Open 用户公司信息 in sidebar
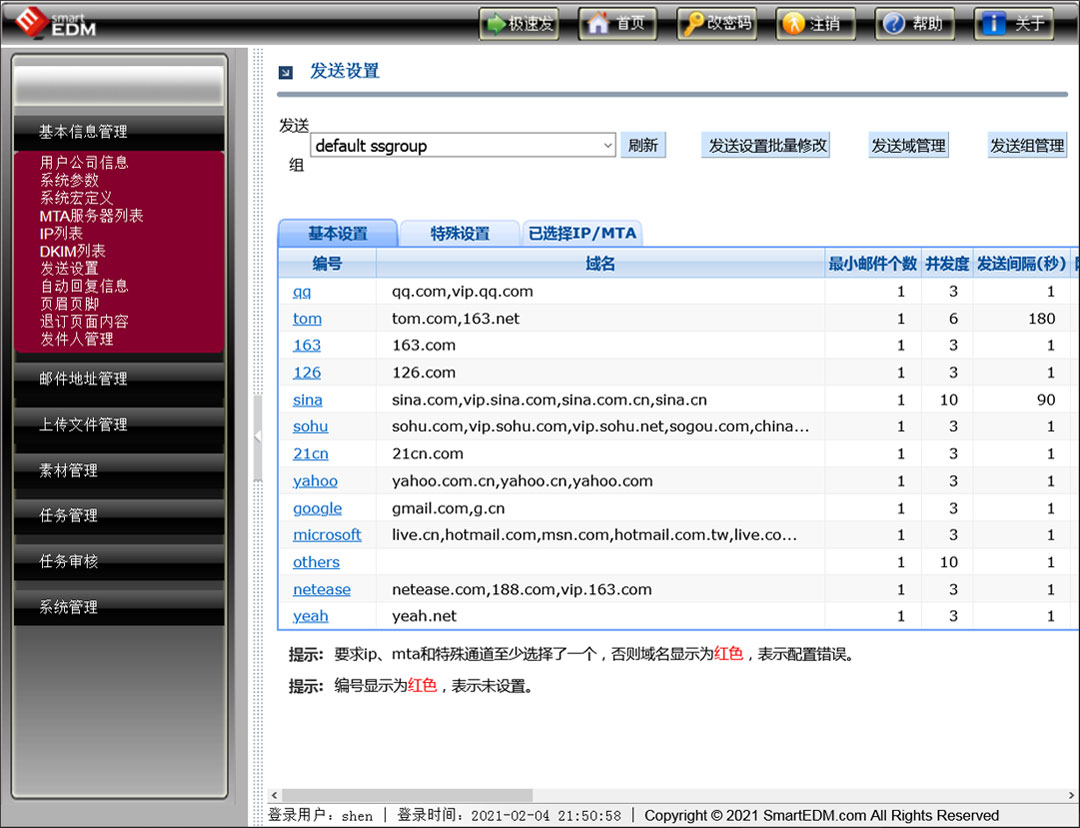The image size is (1080, 828). click(84, 163)
